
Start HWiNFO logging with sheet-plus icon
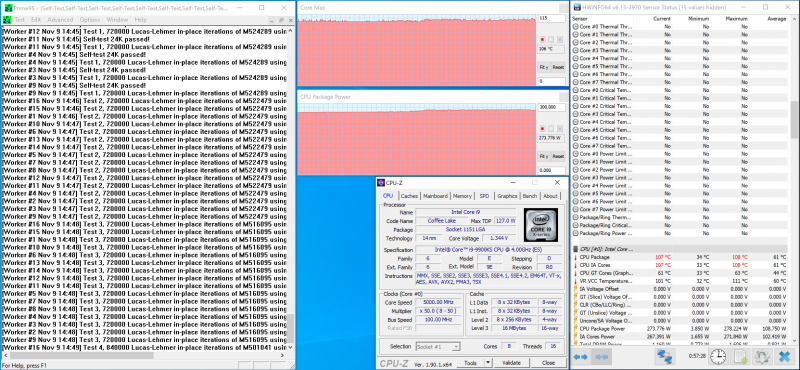(x=741, y=356)
